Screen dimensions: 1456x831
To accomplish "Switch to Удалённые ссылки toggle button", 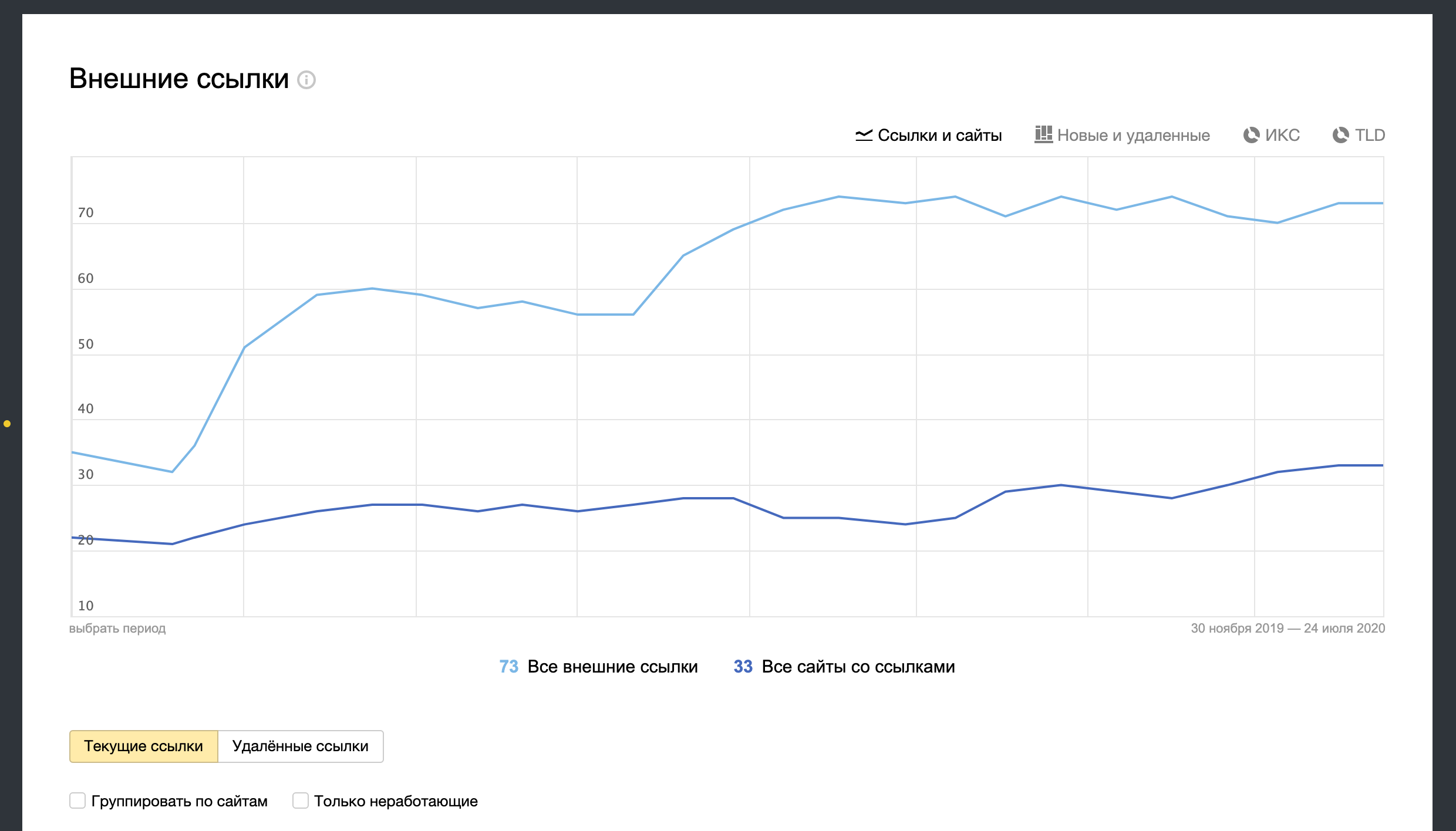I will pyautogui.click(x=300, y=746).
